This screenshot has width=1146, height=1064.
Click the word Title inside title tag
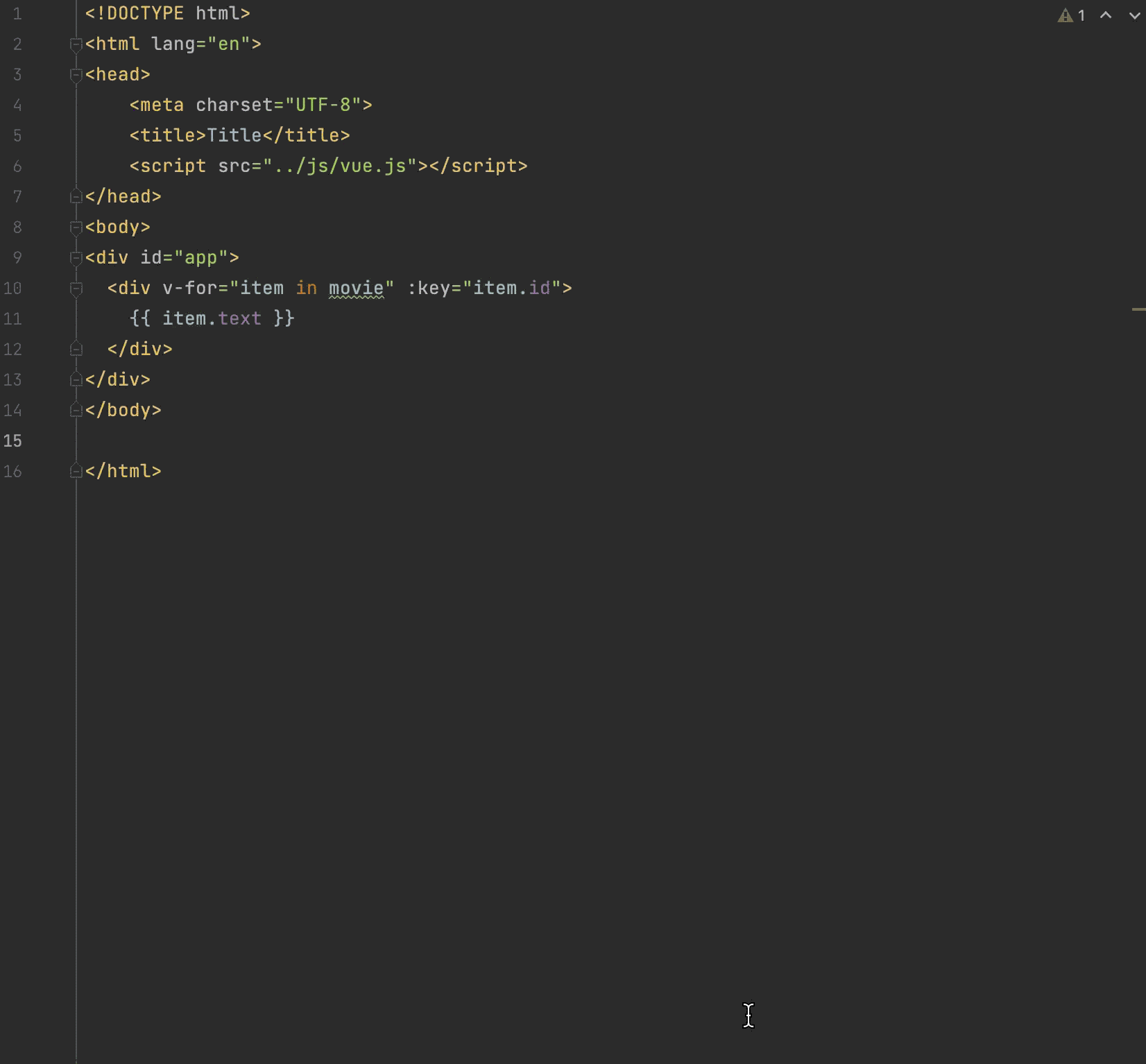234,135
